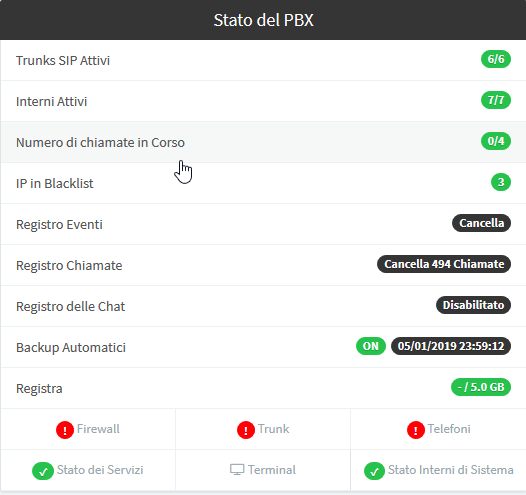The image size is (526, 495).
Task: Select the Registro Chiamate row label
Action: tap(69, 266)
